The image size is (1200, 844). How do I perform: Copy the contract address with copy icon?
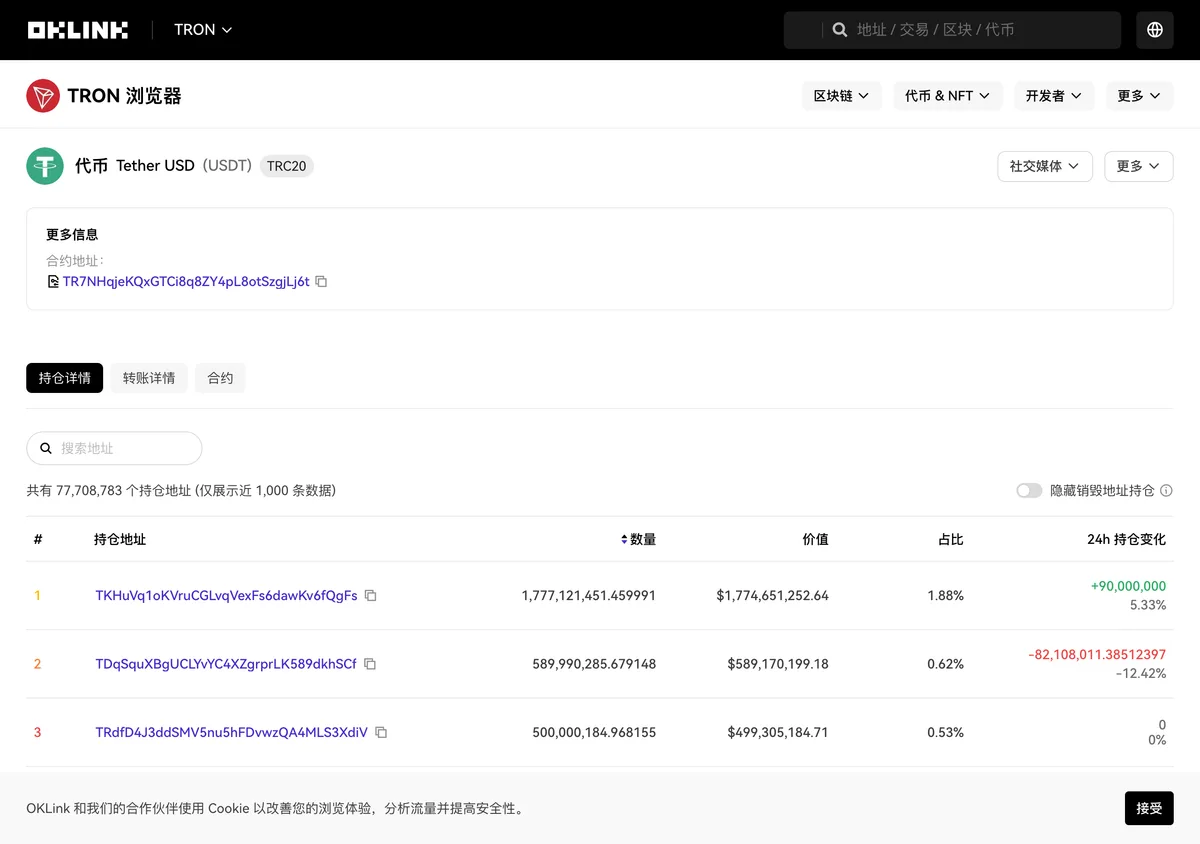pyautogui.click(x=321, y=282)
